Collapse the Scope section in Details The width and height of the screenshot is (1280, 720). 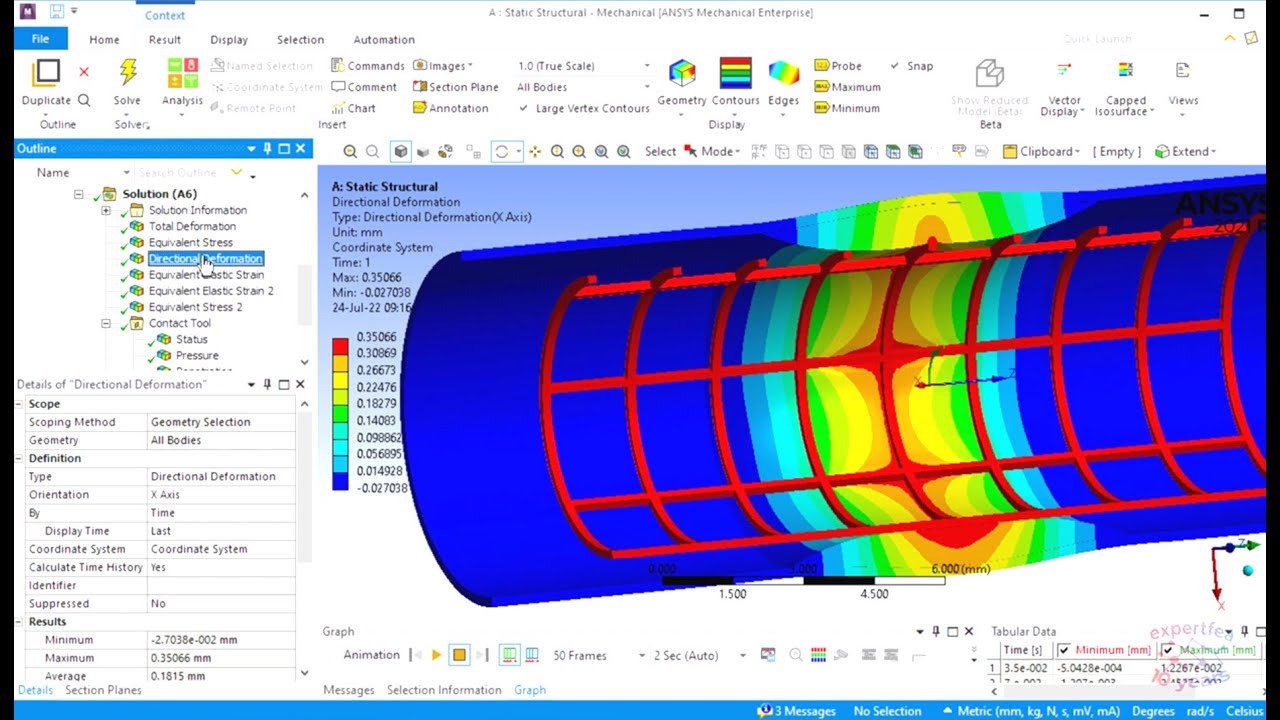coord(19,404)
